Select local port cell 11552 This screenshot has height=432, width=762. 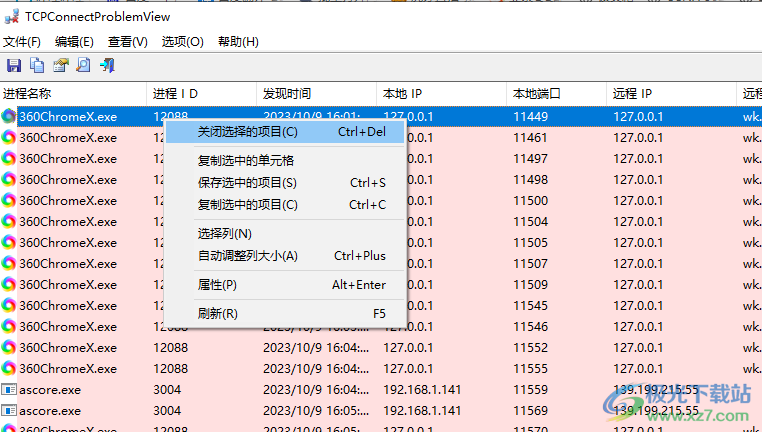(531, 347)
